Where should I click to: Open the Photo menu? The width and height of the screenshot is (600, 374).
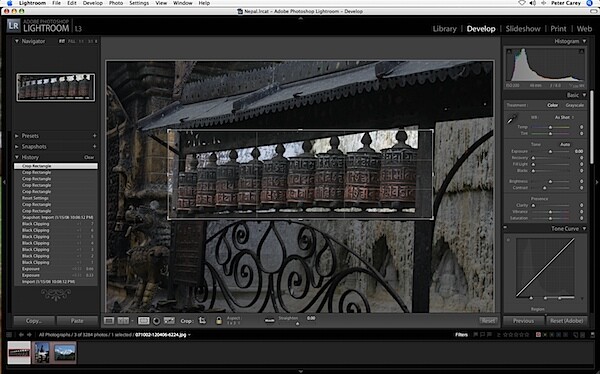[x=116, y=3]
